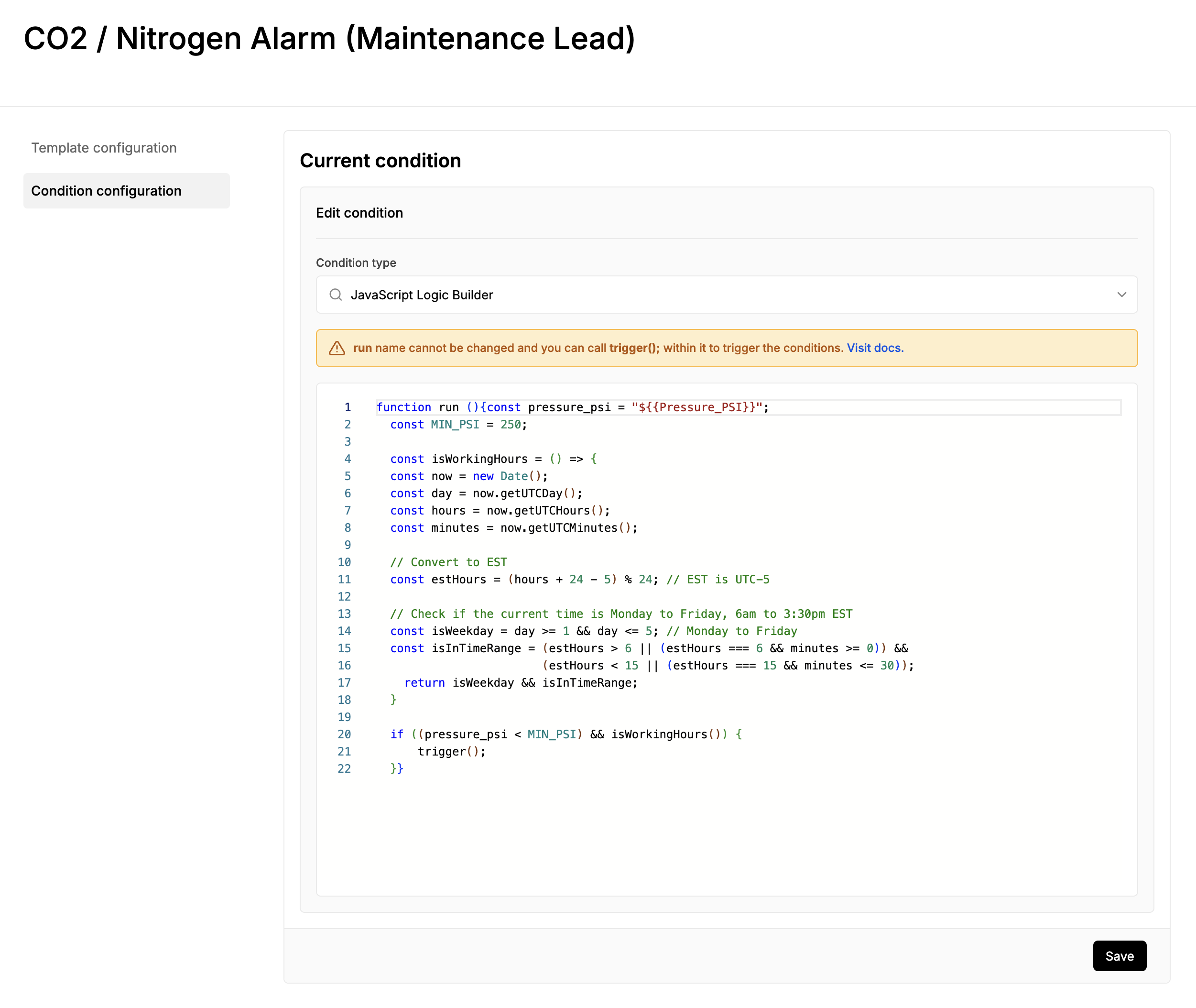Screen dimensions: 1196x1008
Task: Click the closing braces on line 22
Action: tap(397, 768)
